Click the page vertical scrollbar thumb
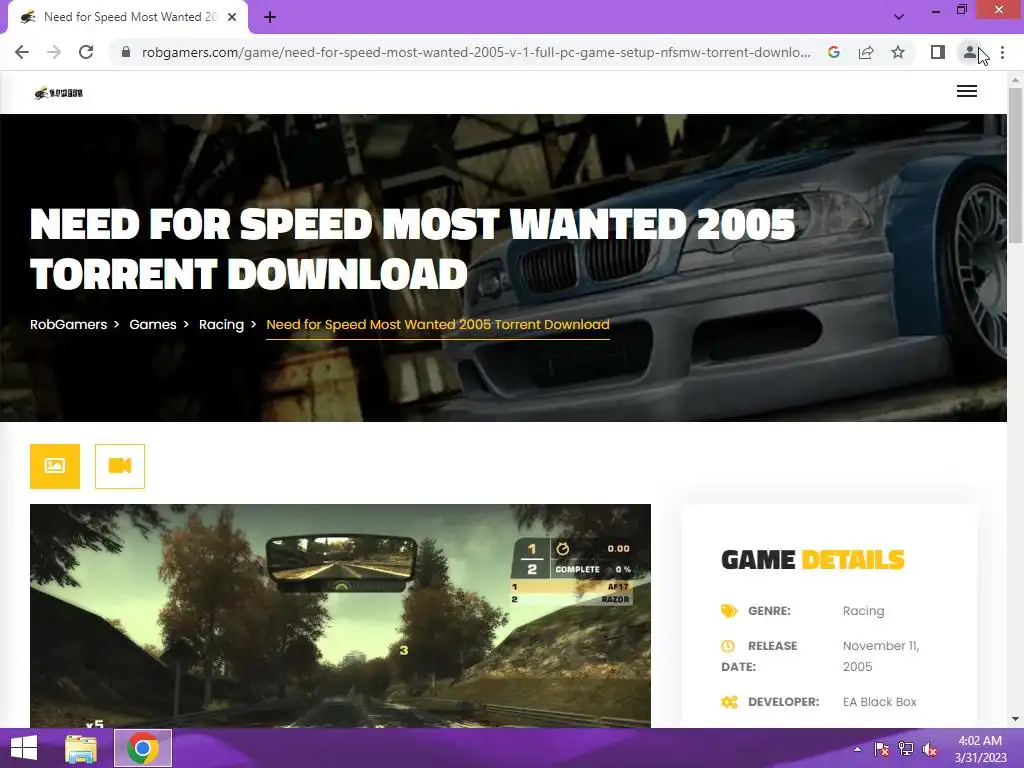The width and height of the screenshot is (1024, 768). [x=1015, y=166]
